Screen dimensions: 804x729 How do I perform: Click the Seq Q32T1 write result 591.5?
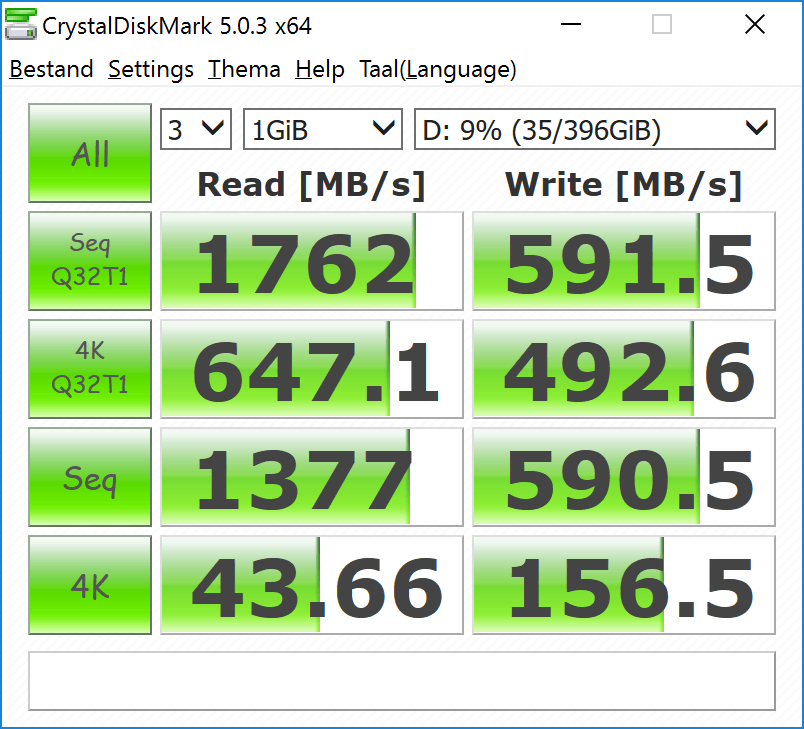[624, 261]
